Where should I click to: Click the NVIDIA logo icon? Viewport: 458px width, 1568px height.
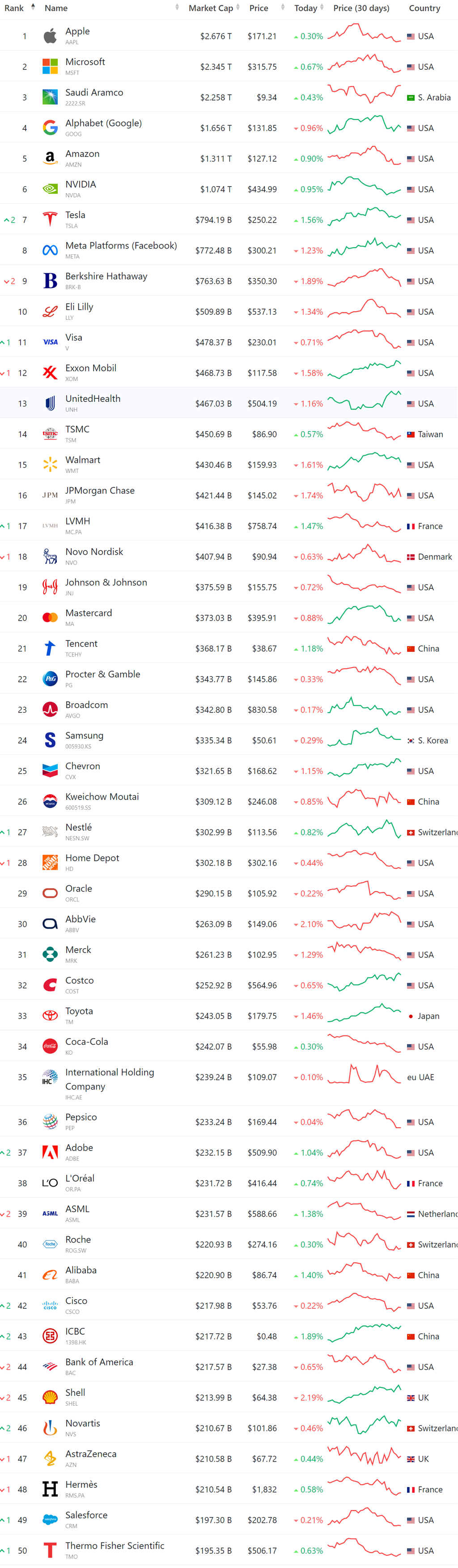pyautogui.click(x=50, y=189)
